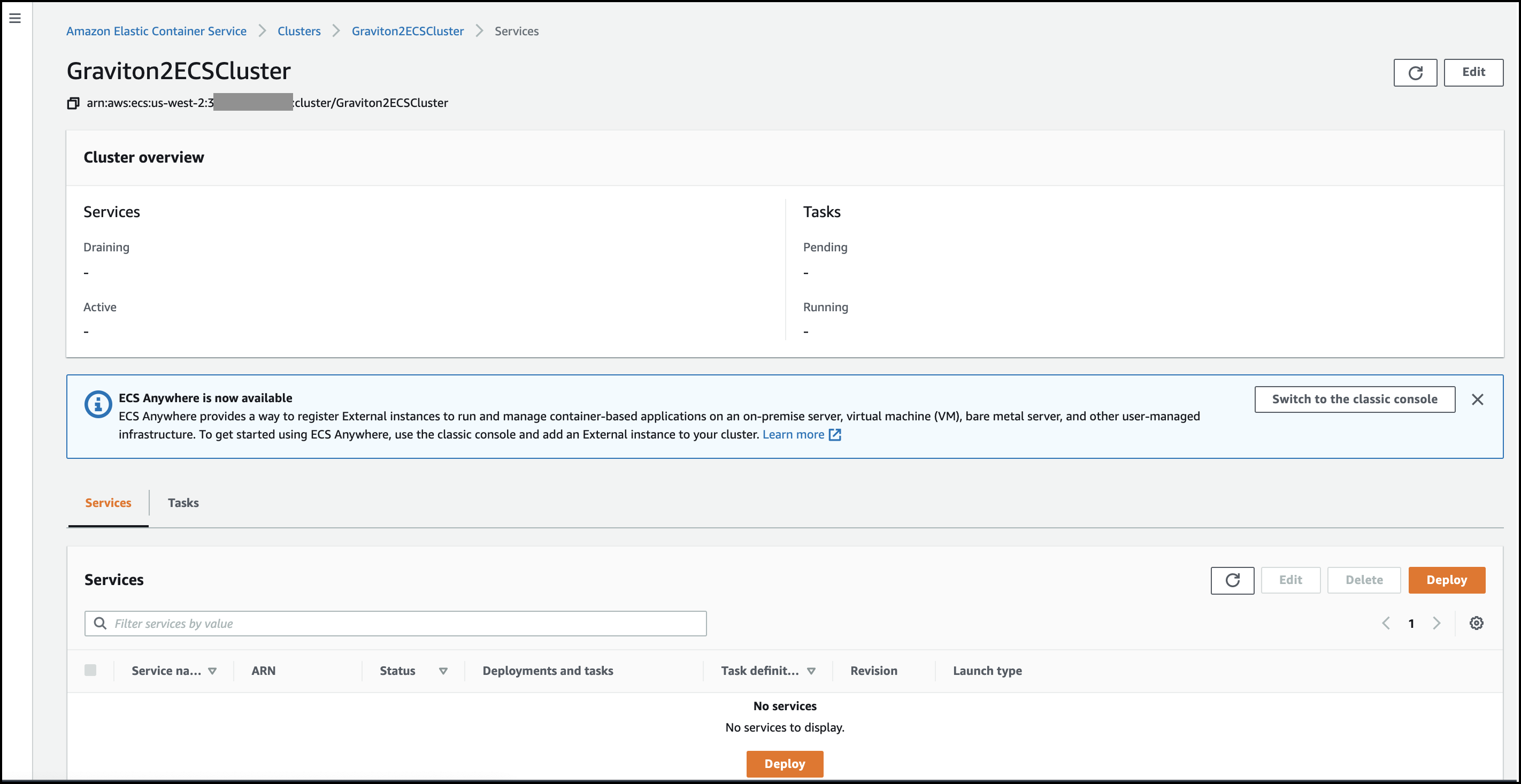The height and width of the screenshot is (784, 1521).
Task: Go to previous page of services
Action: (1385, 624)
